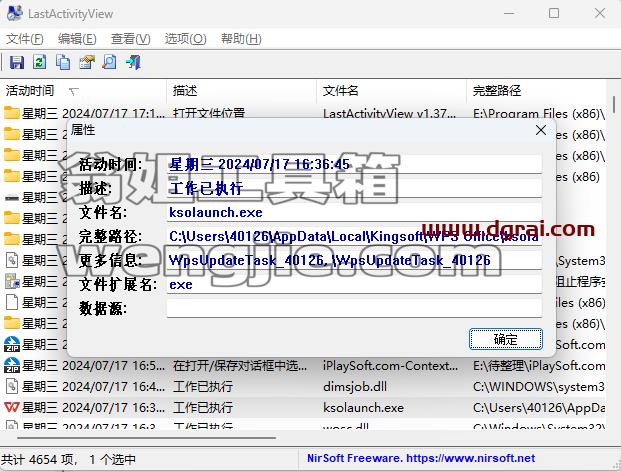
Task: Close the 属性 dialog with its X button
Action: [541, 130]
